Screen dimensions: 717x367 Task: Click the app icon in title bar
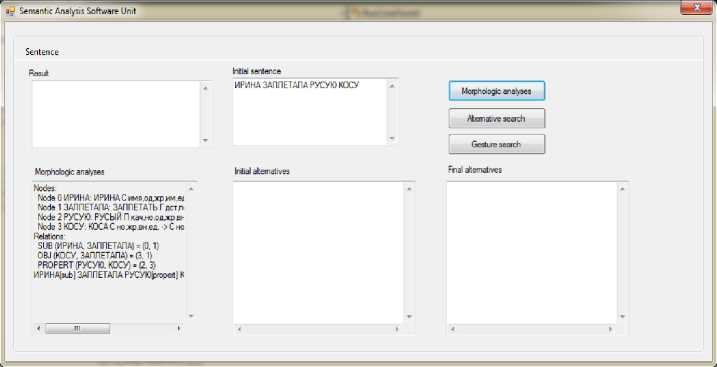[10, 11]
